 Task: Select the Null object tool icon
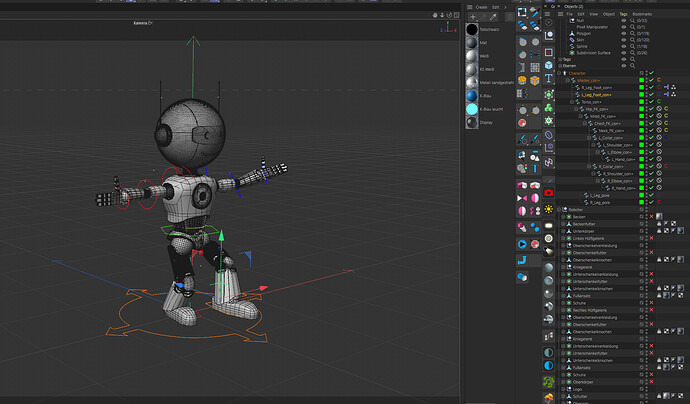coord(549,36)
